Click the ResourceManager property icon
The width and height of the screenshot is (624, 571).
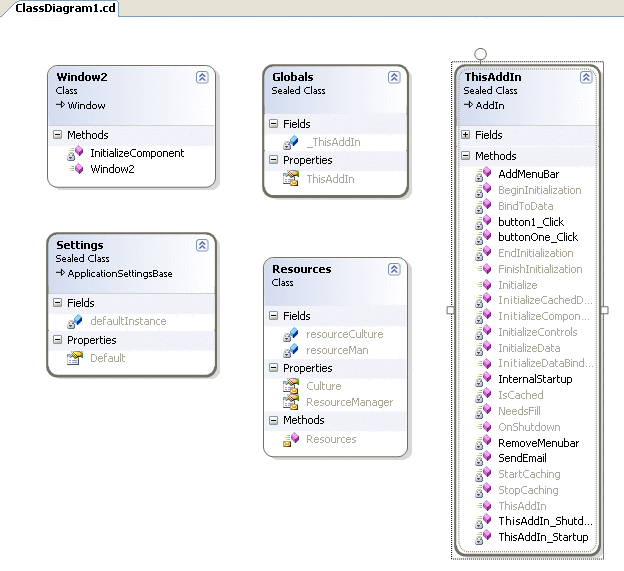(291, 402)
